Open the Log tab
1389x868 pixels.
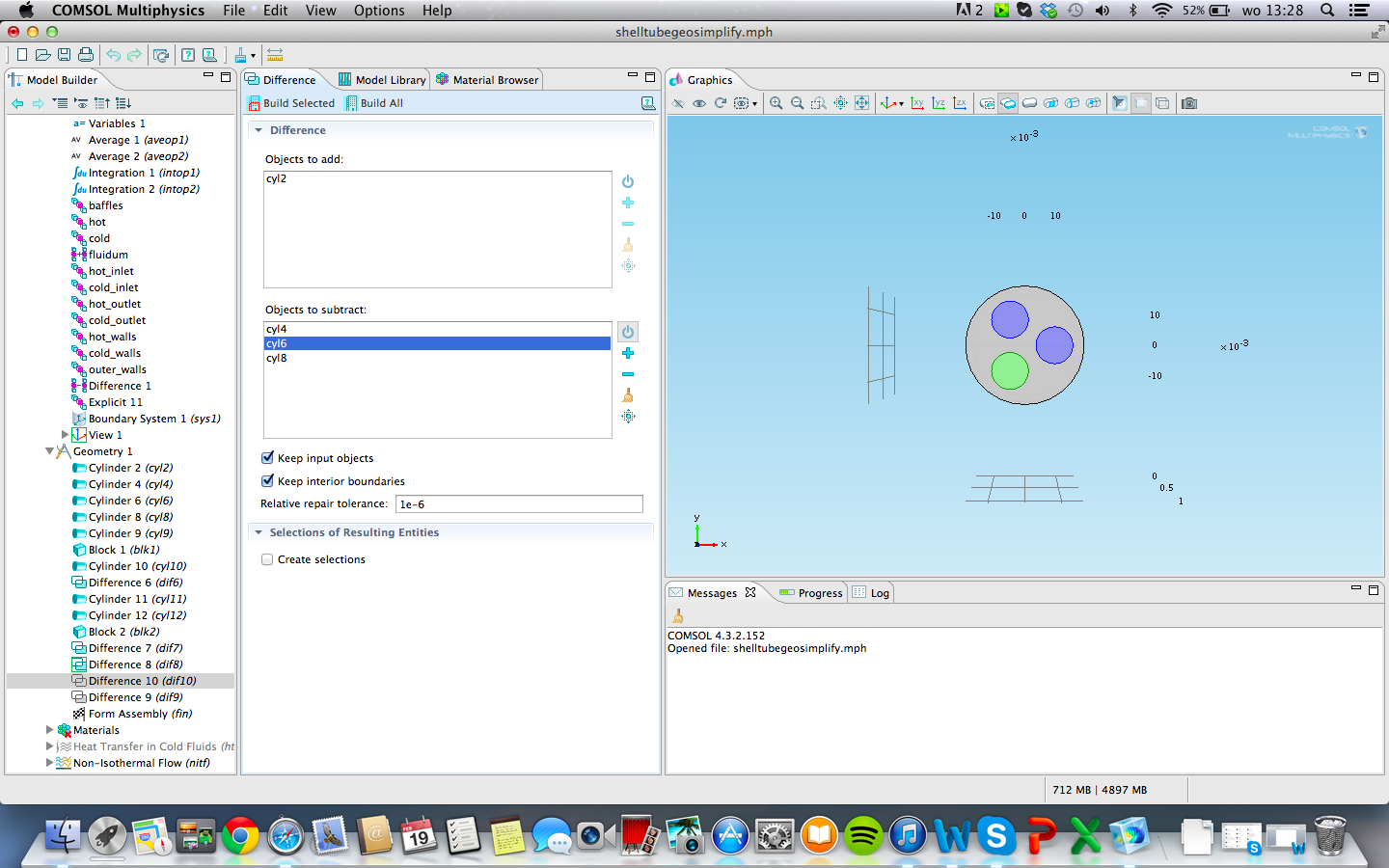(871, 593)
